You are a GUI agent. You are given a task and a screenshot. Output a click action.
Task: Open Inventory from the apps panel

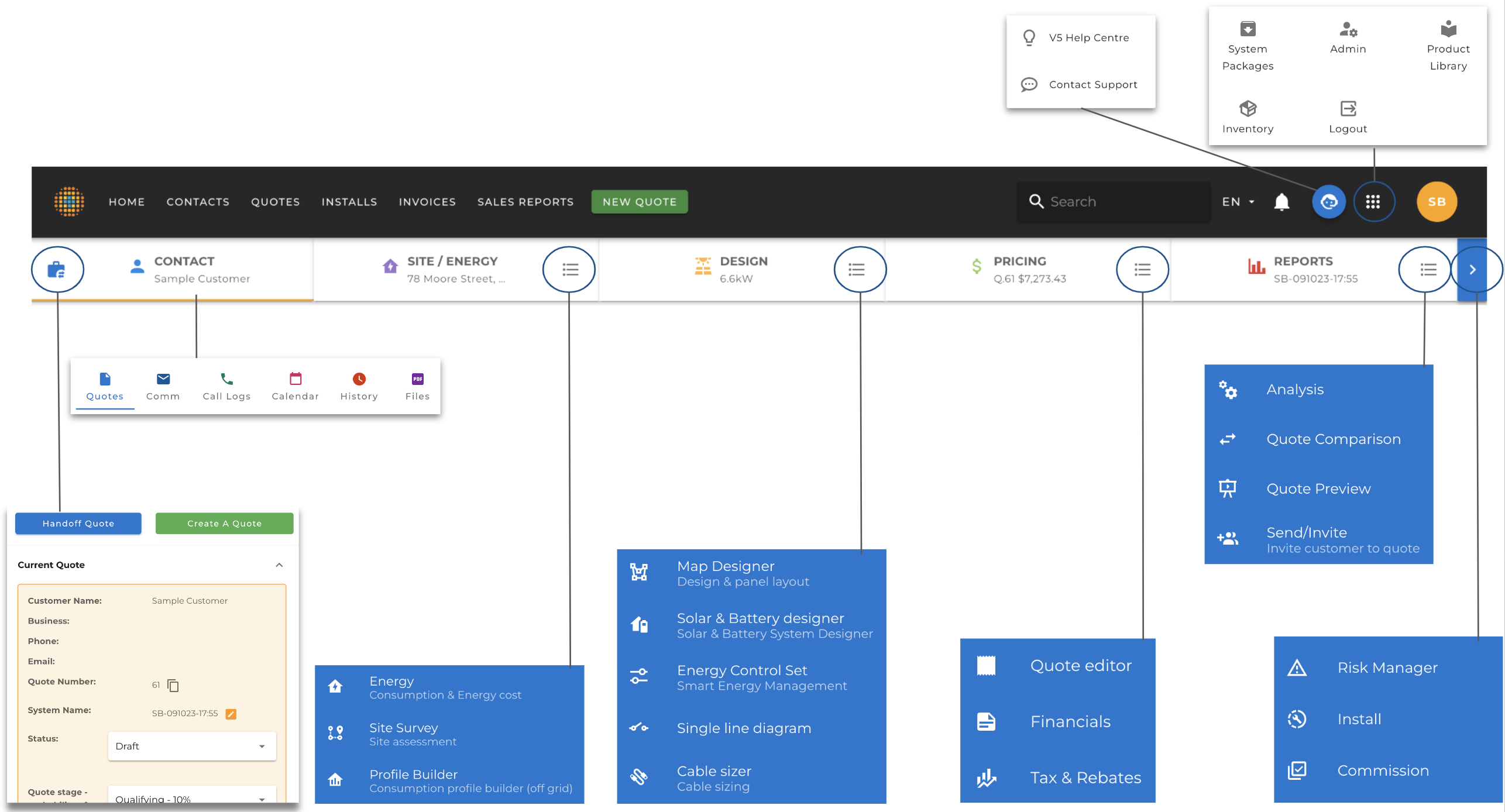point(1248,116)
